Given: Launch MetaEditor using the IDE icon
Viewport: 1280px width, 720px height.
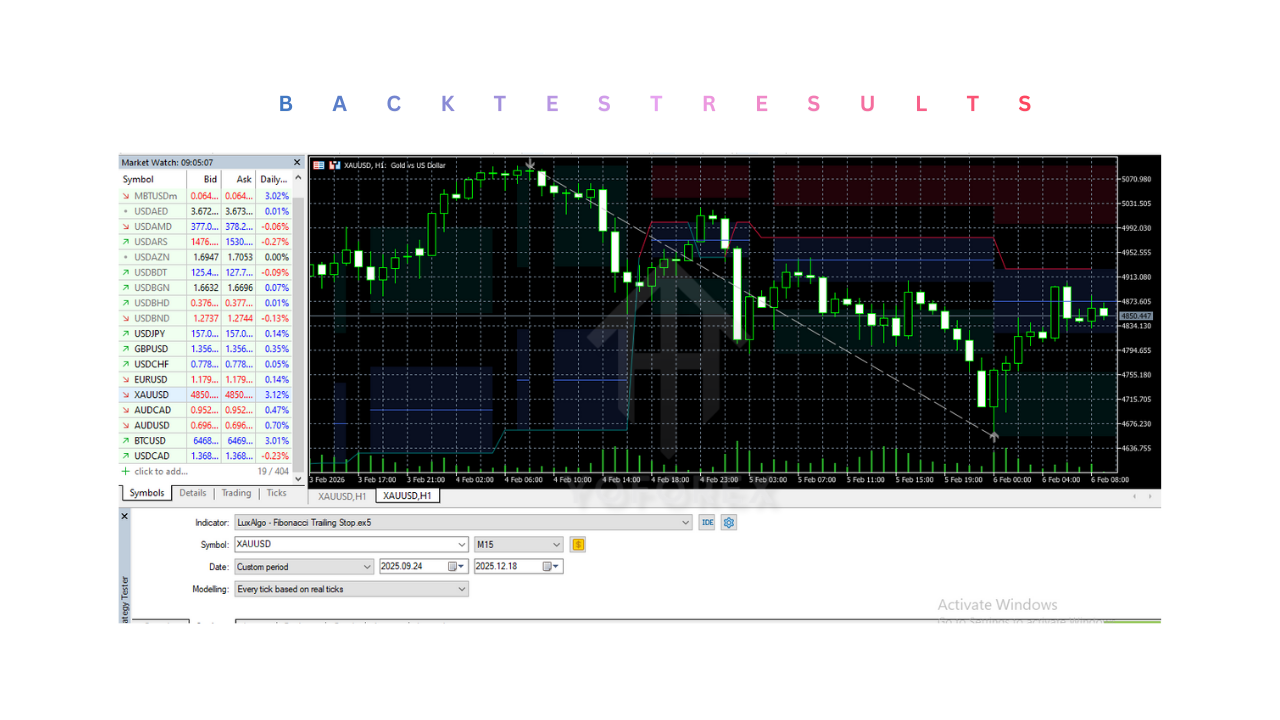Looking at the screenshot, I should pos(708,522).
